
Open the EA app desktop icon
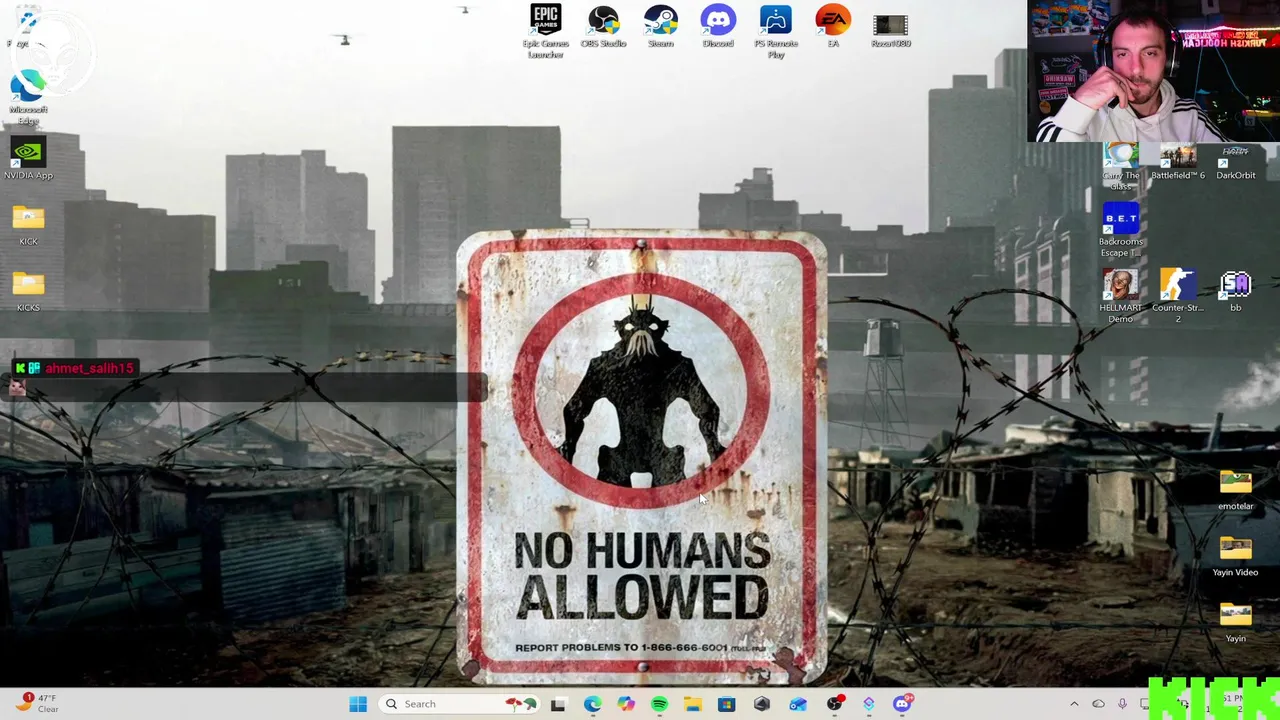[x=833, y=27]
